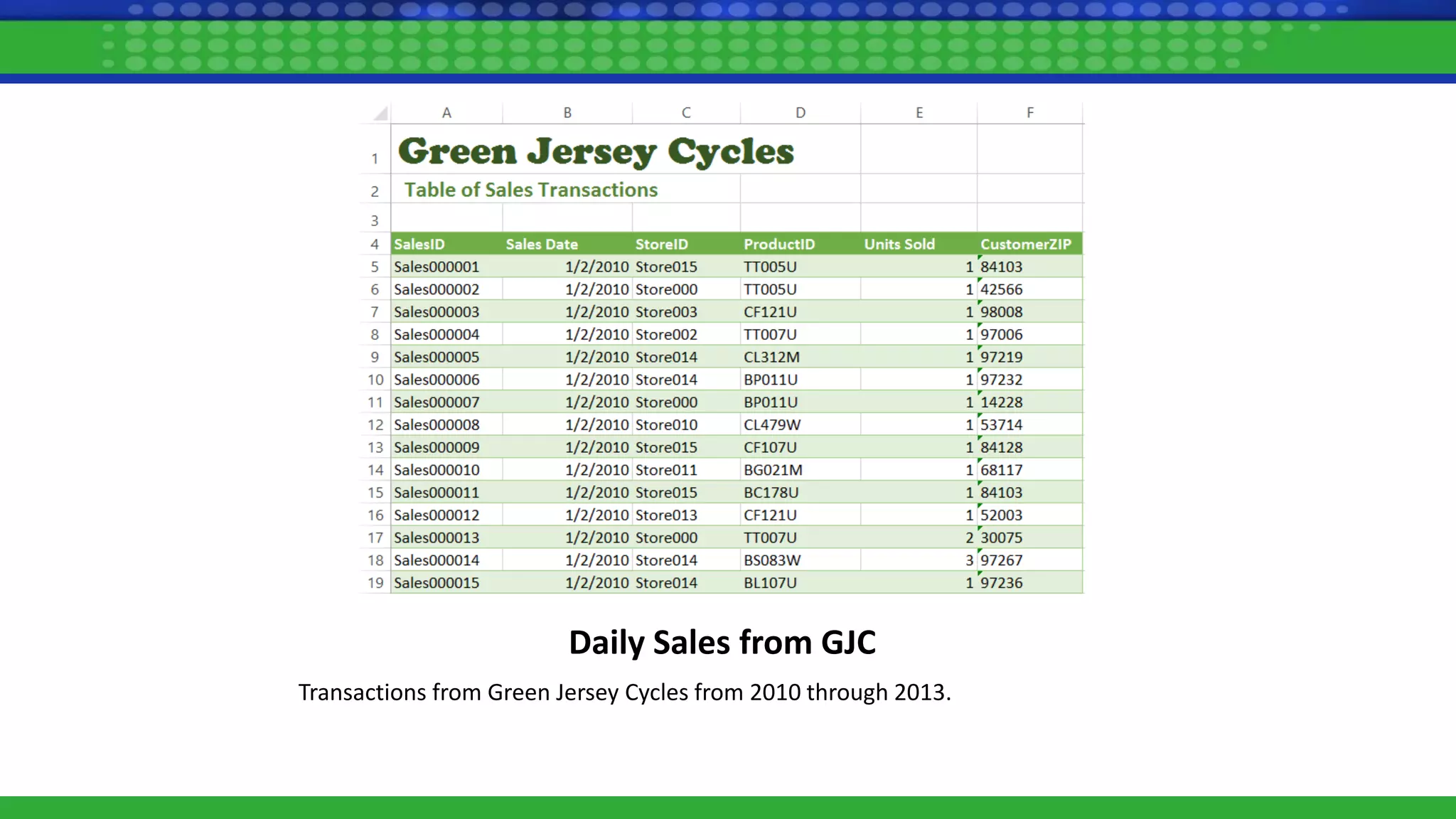
Task: Select cell containing Sales000001
Action: pyautogui.click(x=437, y=267)
